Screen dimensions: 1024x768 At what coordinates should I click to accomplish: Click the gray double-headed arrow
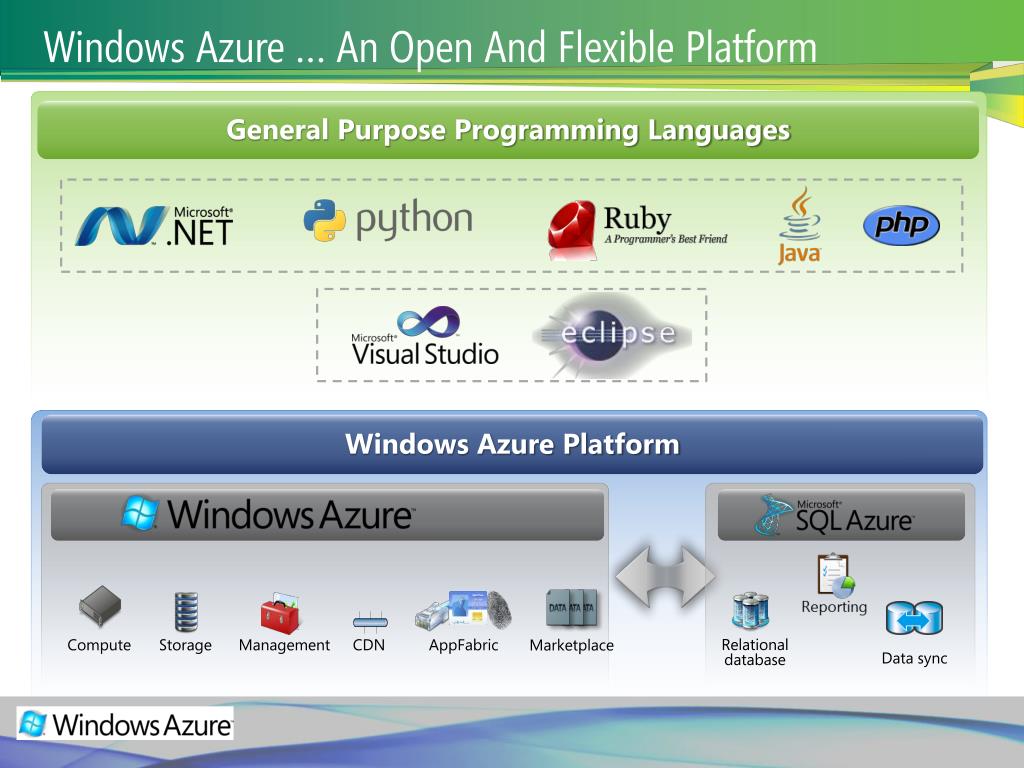click(x=665, y=577)
